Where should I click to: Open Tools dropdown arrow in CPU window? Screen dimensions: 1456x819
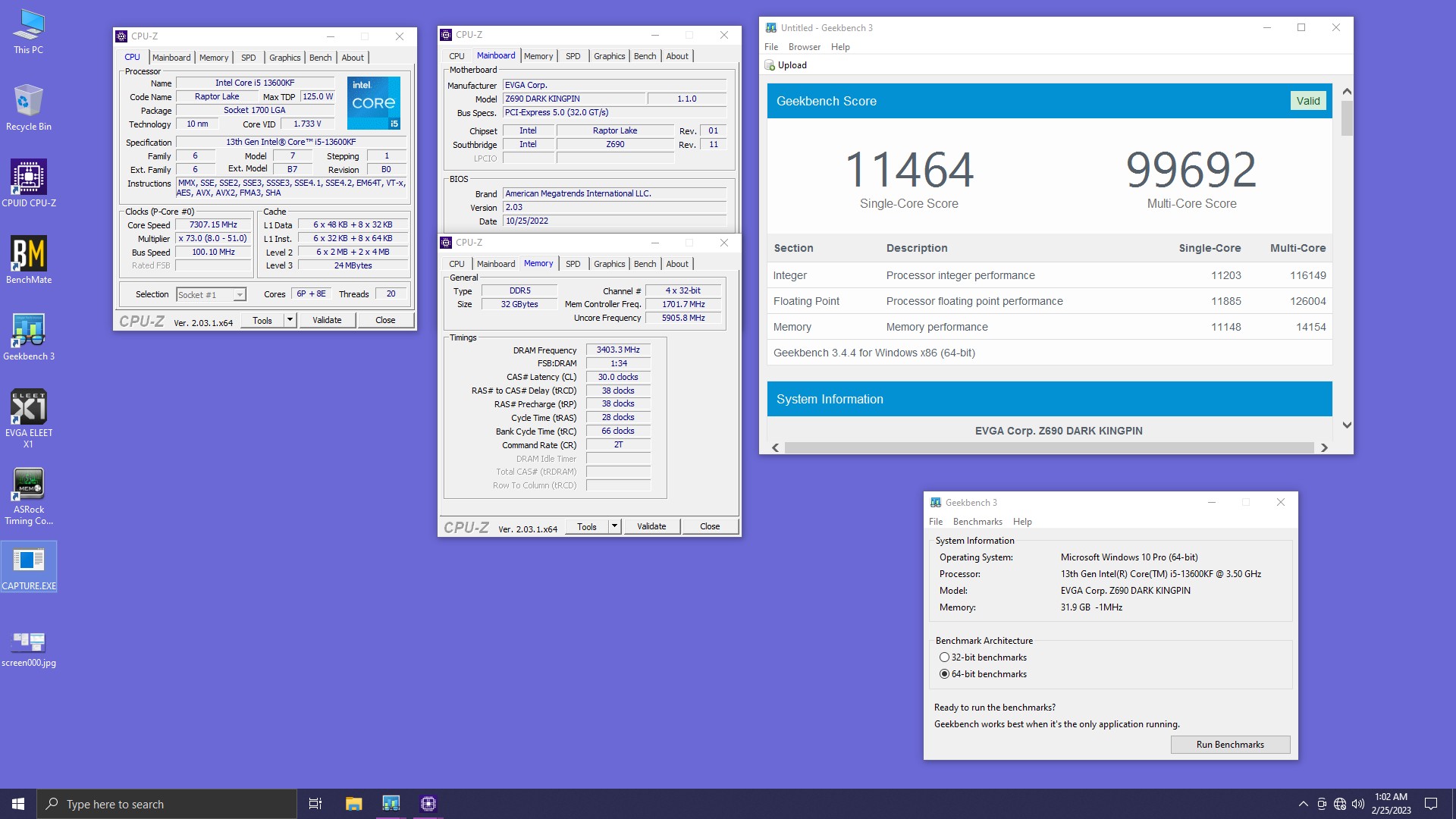290,320
